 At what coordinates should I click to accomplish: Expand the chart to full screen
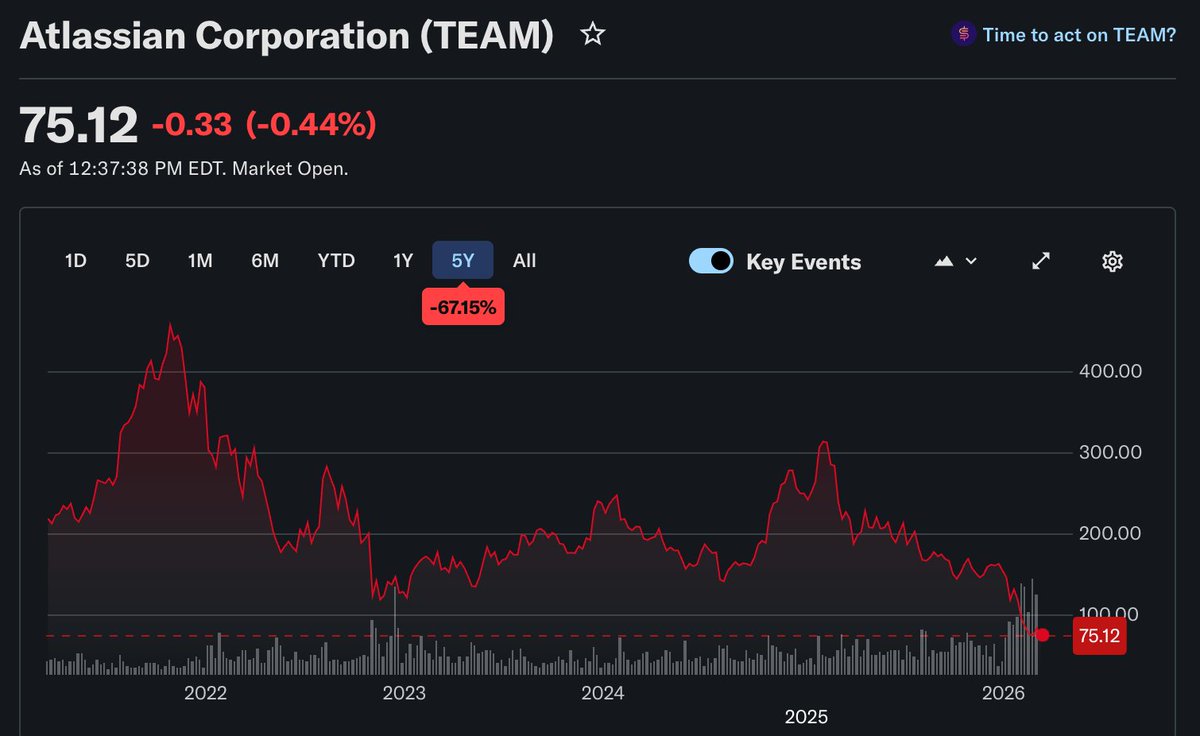tap(1041, 261)
